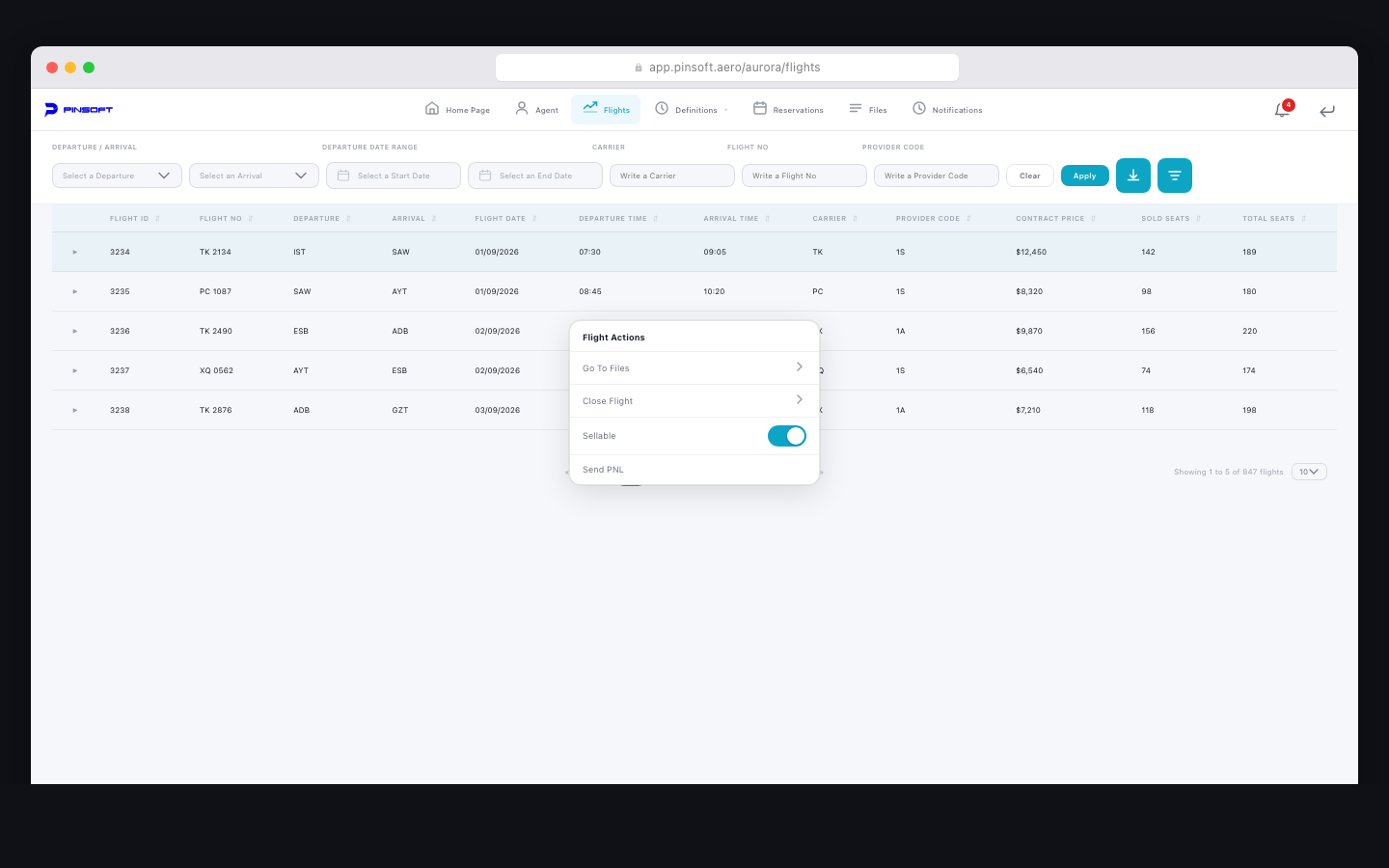Open the Select an Arrival dropdown
This screenshot has height=868, width=1389.
coord(253,176)
